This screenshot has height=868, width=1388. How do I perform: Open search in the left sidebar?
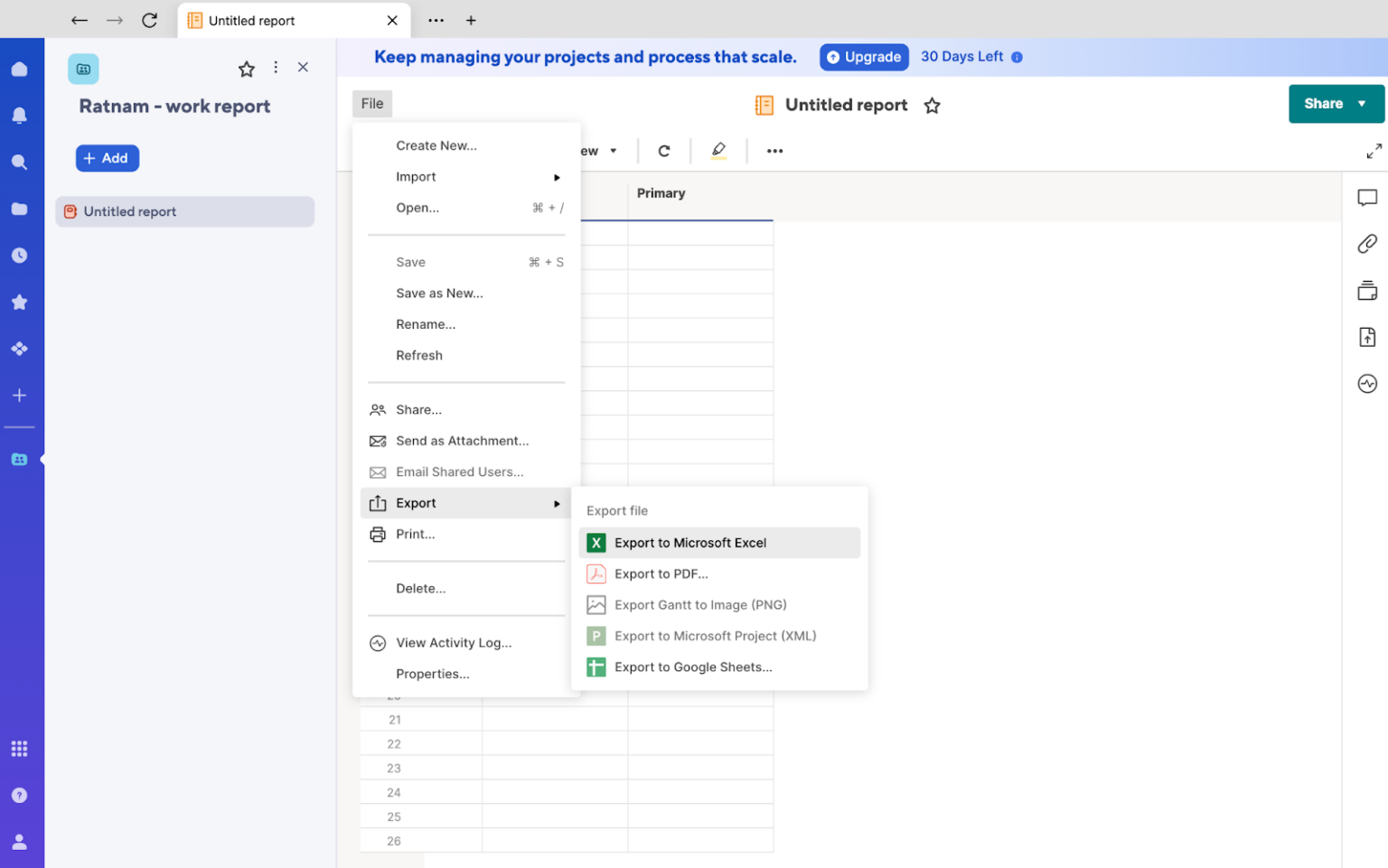[20, 162]
